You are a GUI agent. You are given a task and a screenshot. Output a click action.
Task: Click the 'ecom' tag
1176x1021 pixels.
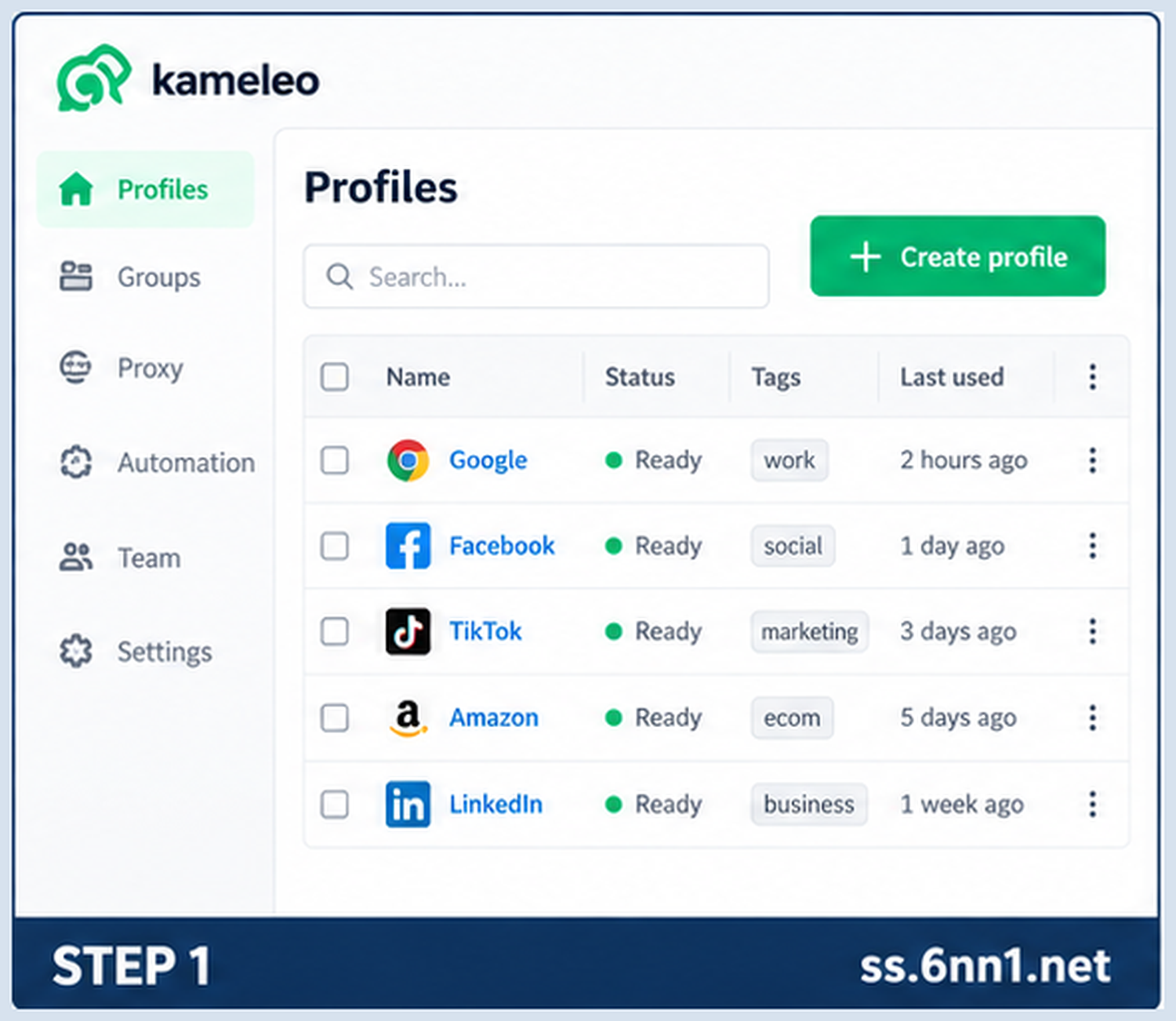[792, 718]
